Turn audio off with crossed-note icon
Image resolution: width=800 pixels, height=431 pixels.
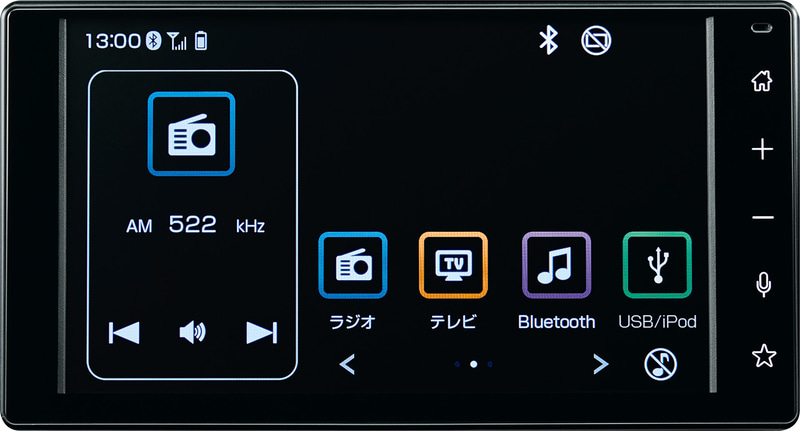coord(660,364)
